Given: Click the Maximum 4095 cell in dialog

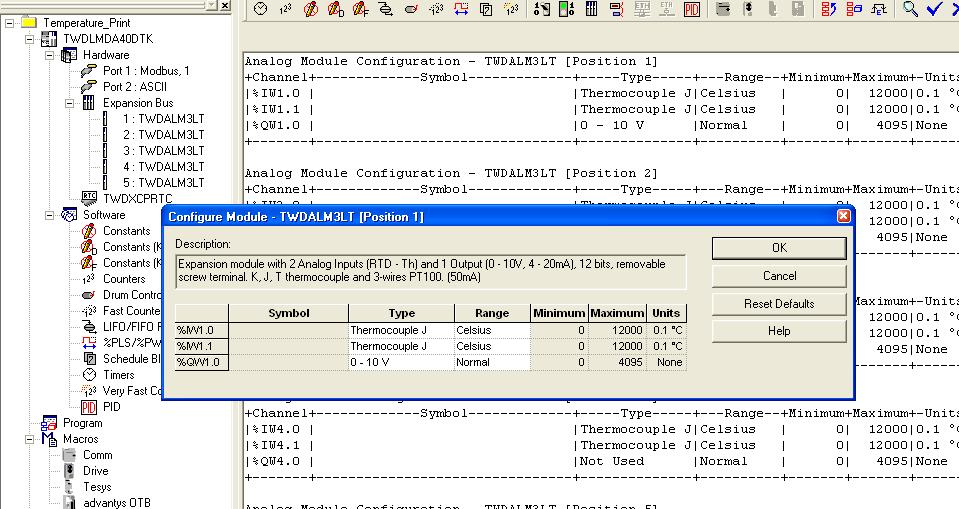Looking at the screenshot, I should click(617, 362).
